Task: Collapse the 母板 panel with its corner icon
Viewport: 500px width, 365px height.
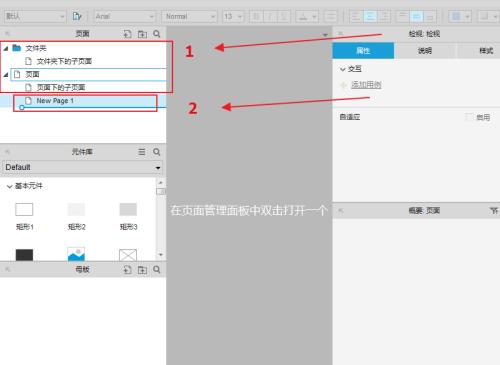Action: [x=7, y=269]
